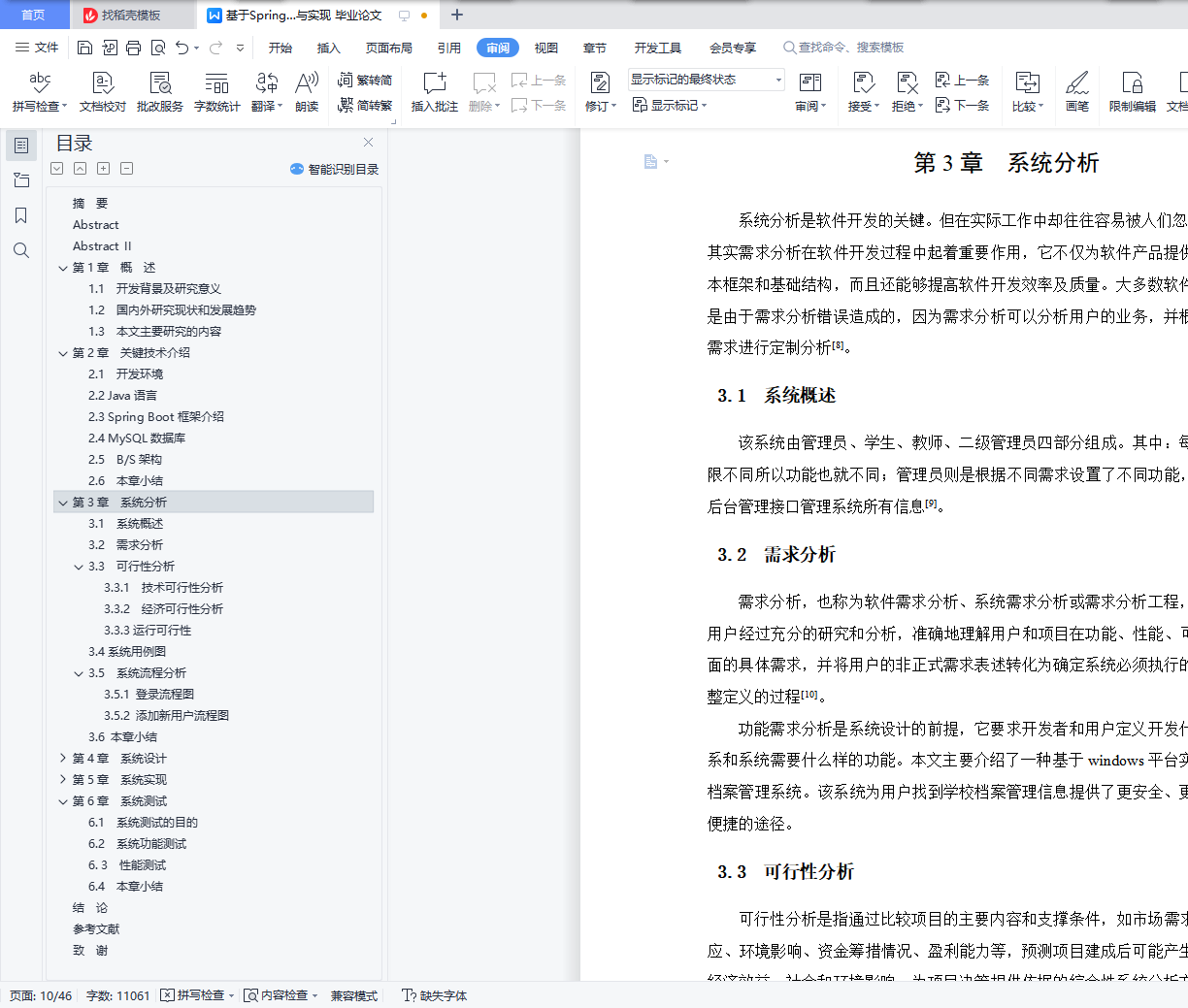
Task: Switch to the 开始 ribbon tab
Action: [x=280, y=48]
